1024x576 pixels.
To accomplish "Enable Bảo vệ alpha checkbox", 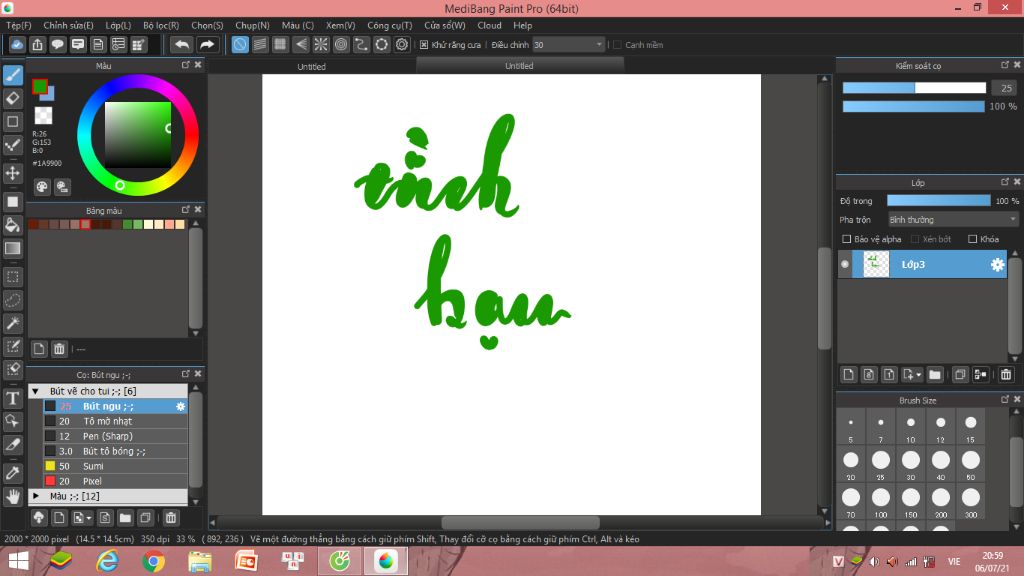I will [x=846, y=239].
